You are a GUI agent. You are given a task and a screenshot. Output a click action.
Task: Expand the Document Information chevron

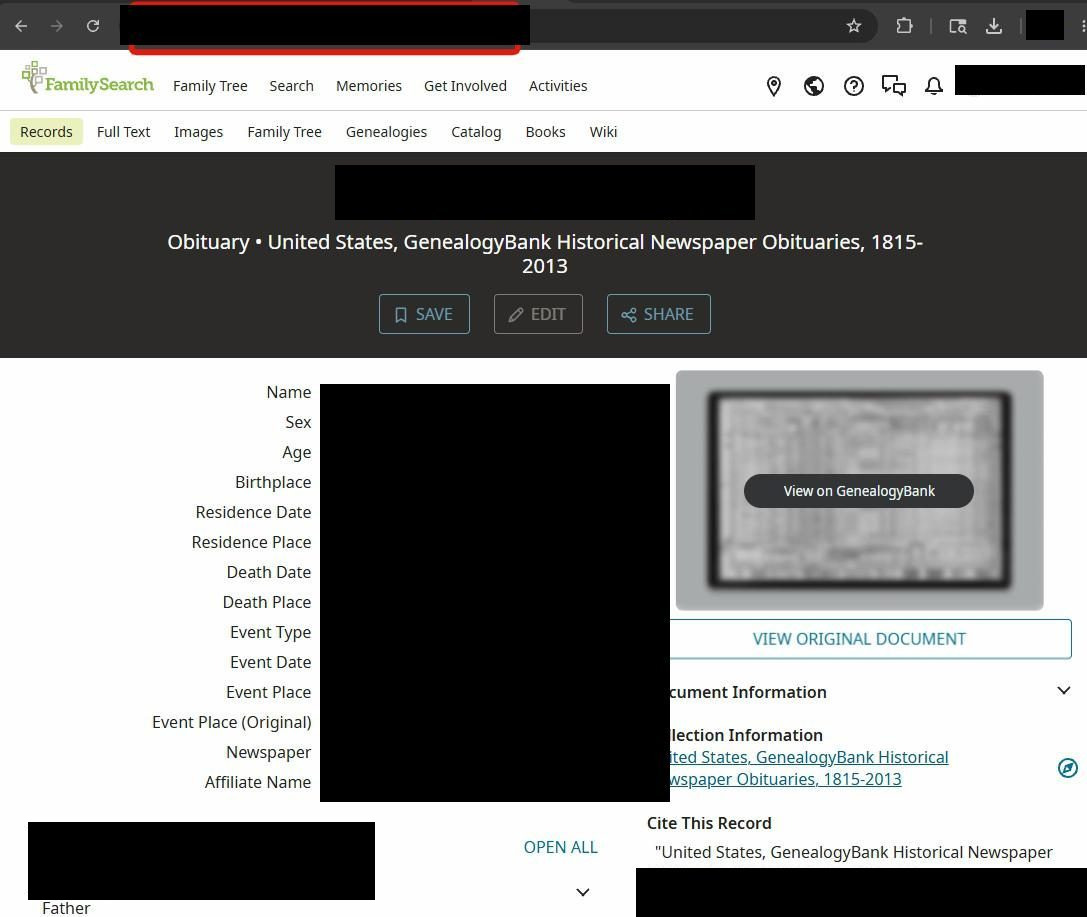pos(1063,690)
